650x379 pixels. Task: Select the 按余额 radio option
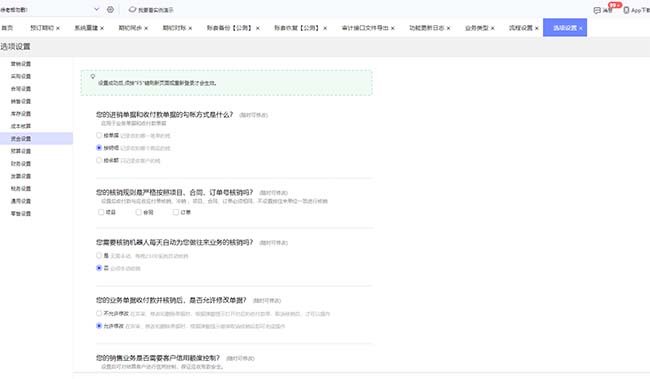click(x=99, y=160)
